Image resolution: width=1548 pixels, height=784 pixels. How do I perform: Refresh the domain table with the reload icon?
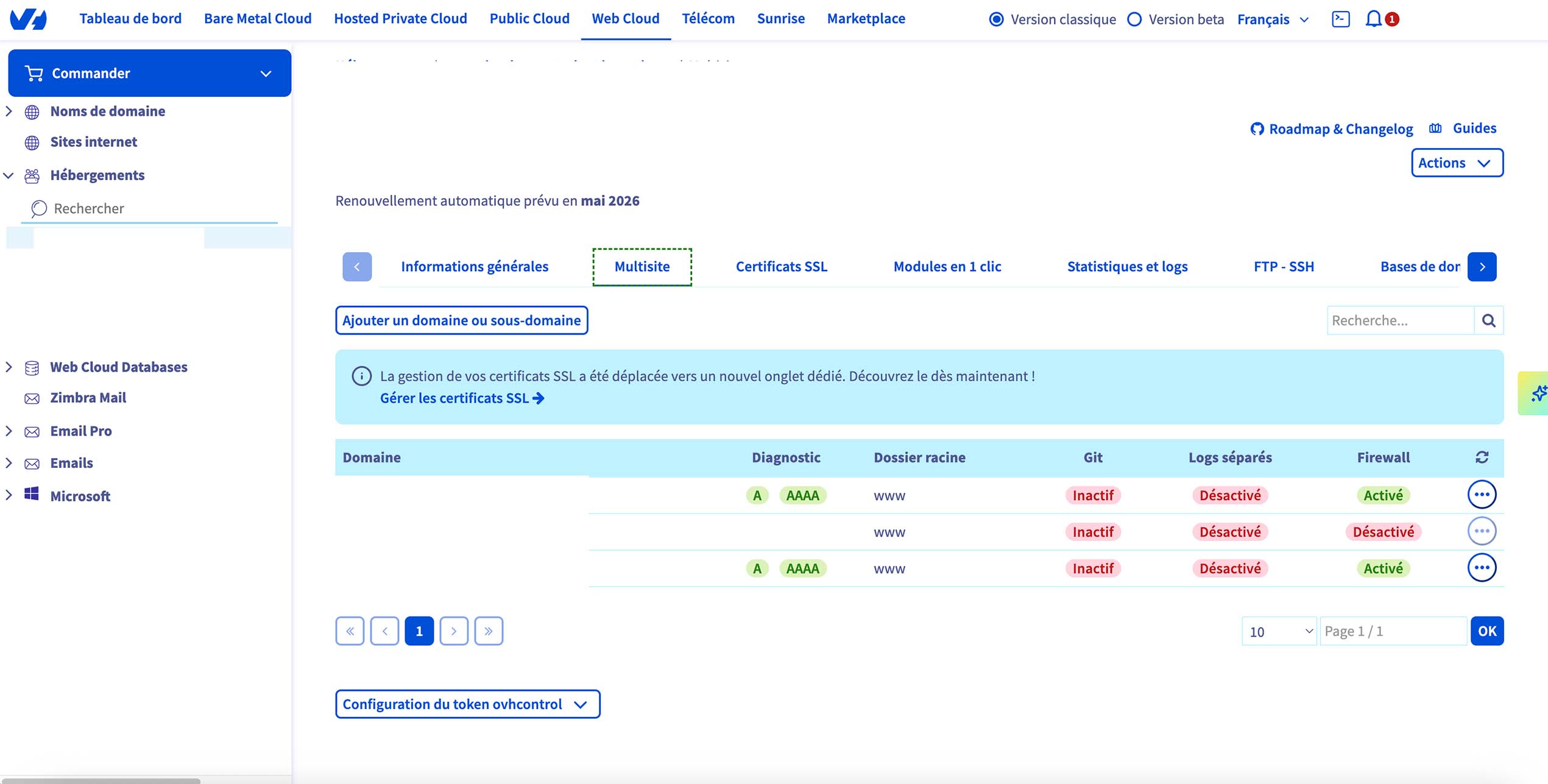[1482, 457]
